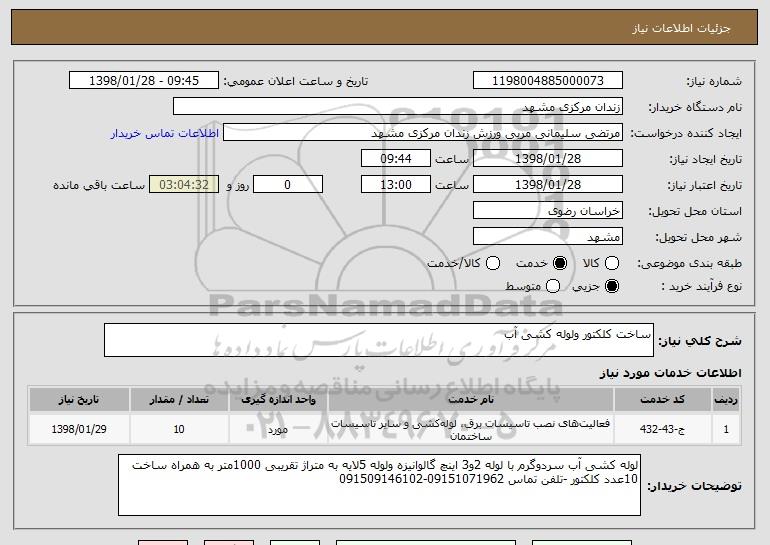
Task: Click the تاریخ ایجاد نیاز date field
Action: pyautogui.click(x=548, y=159)
